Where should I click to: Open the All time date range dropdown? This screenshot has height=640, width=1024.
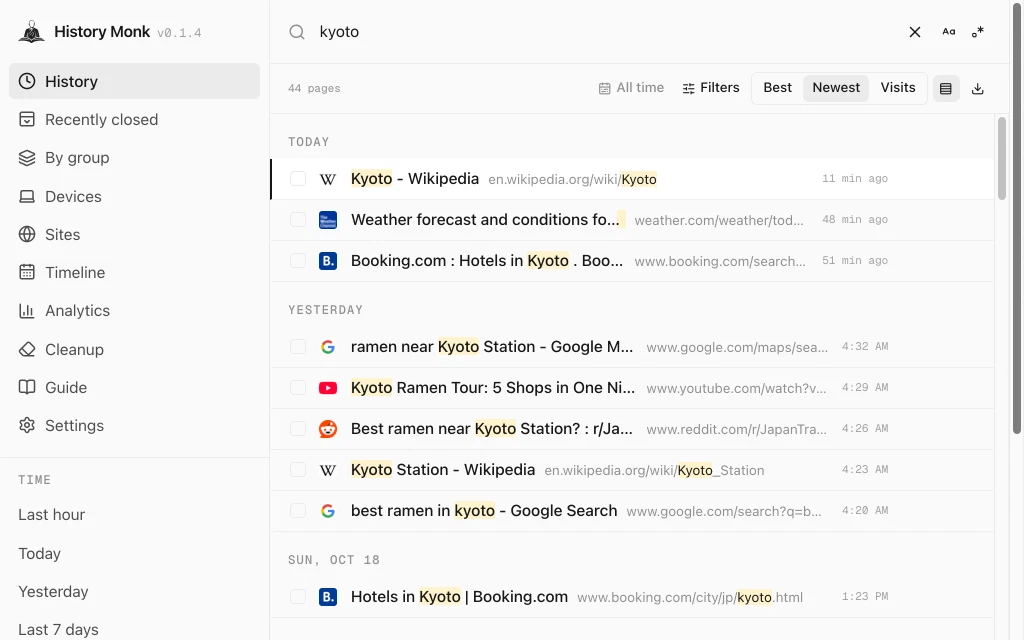(631, 88)
